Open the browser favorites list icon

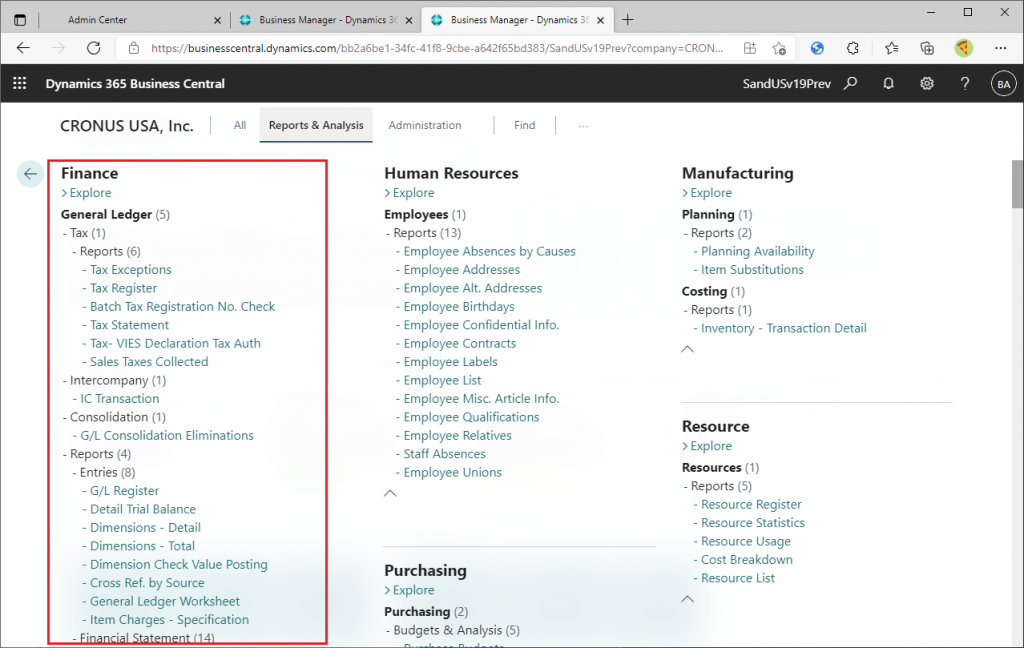[891, 48]
